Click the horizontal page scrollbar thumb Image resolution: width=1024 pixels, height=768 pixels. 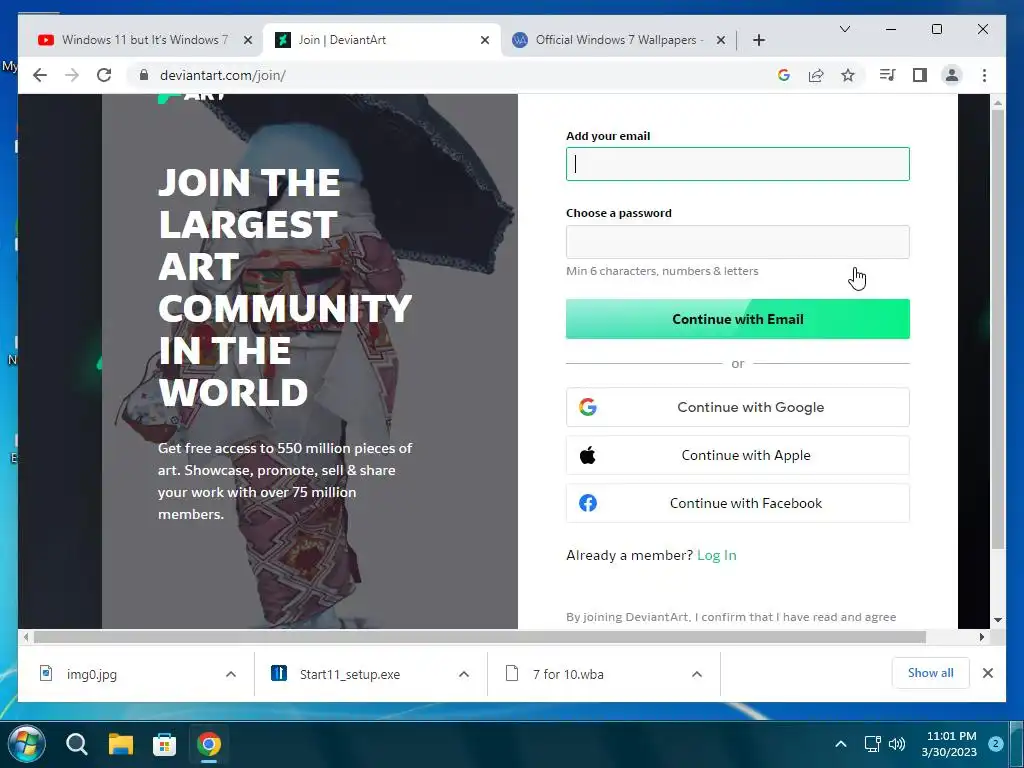479,637
